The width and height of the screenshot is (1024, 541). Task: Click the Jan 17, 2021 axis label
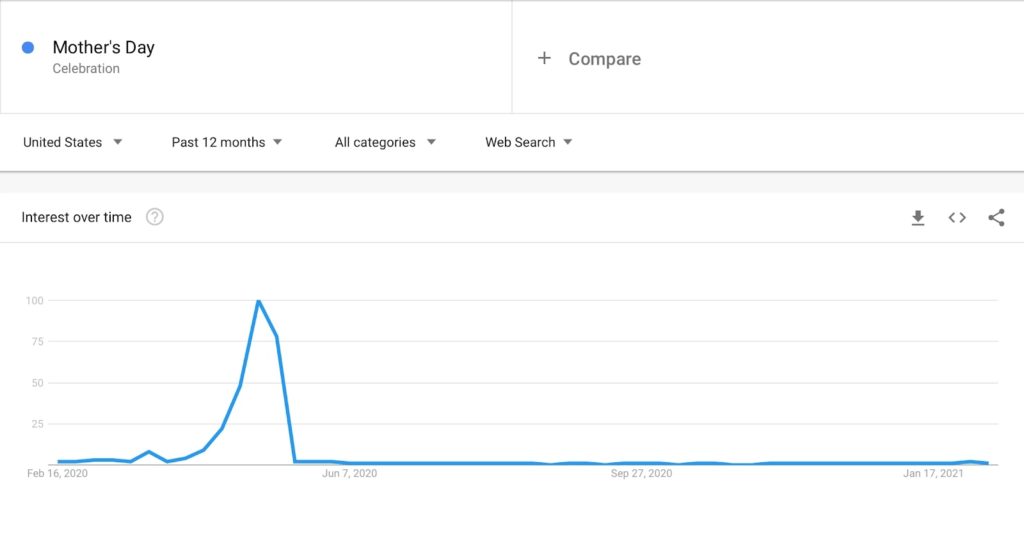933,473
